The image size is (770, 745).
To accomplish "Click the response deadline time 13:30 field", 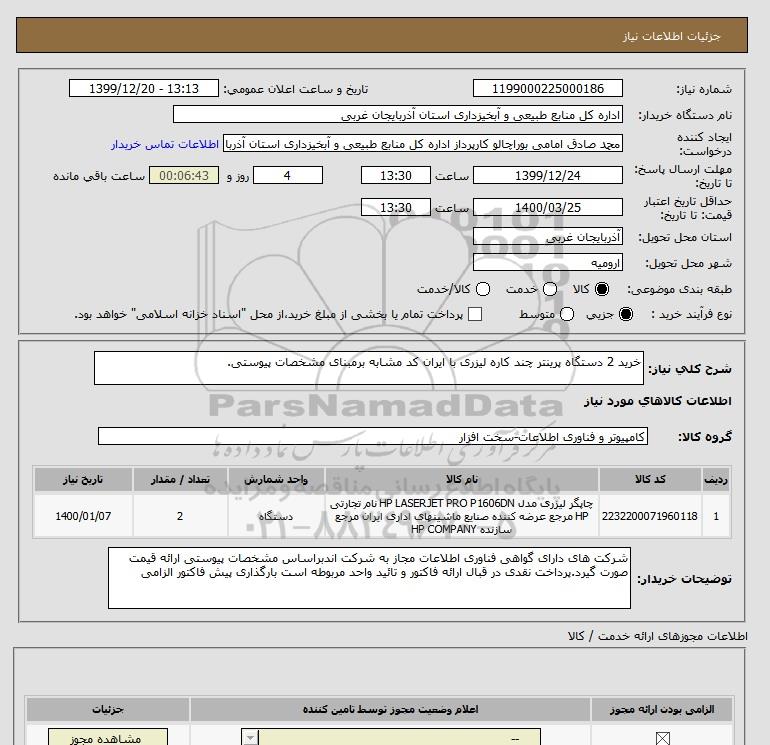I will tap(395, 175).
